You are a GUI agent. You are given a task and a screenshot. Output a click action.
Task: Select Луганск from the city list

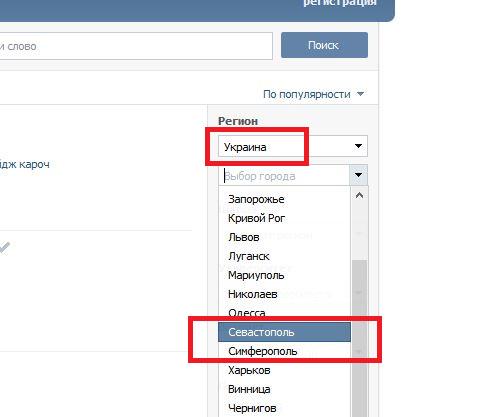[284, 256]
